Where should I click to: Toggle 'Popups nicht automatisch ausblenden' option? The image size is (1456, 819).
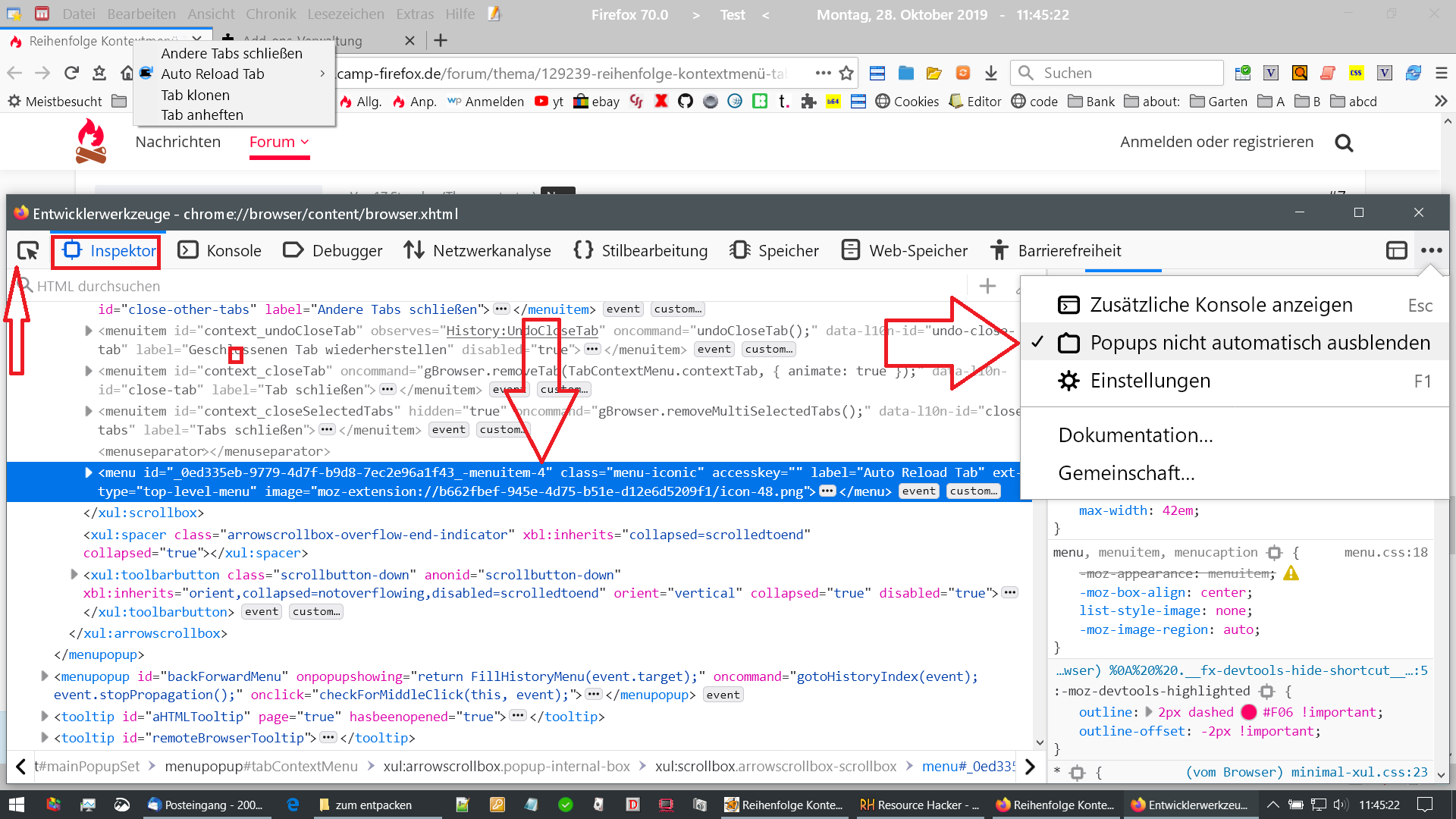[1259, 343]
